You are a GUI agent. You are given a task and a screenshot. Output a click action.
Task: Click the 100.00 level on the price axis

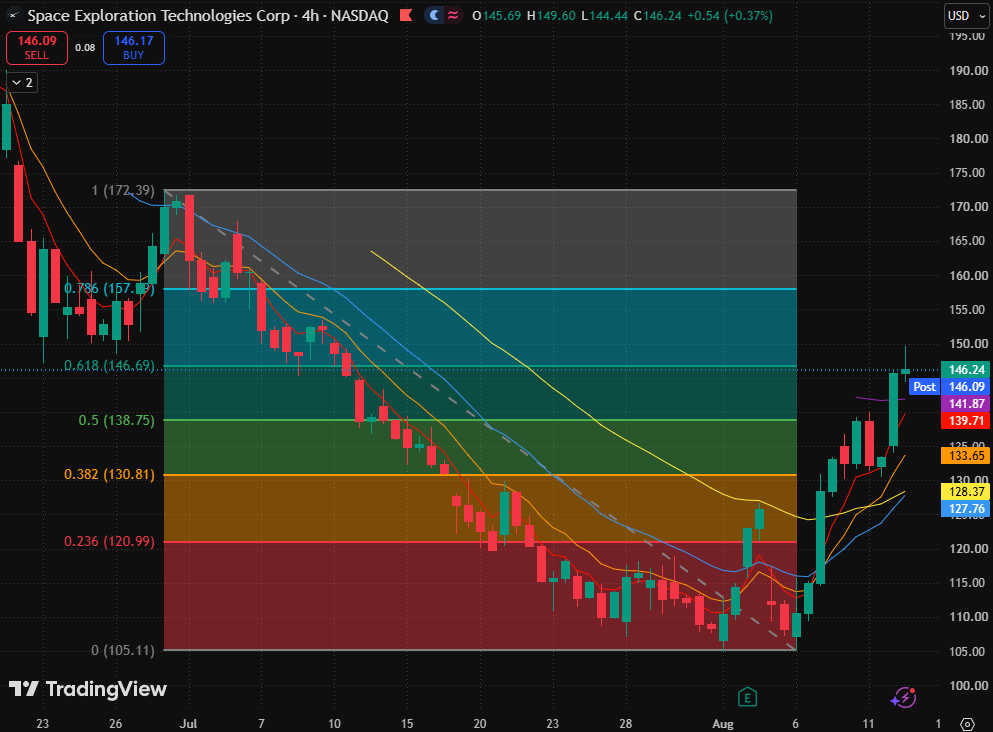[x=968, y=685]
